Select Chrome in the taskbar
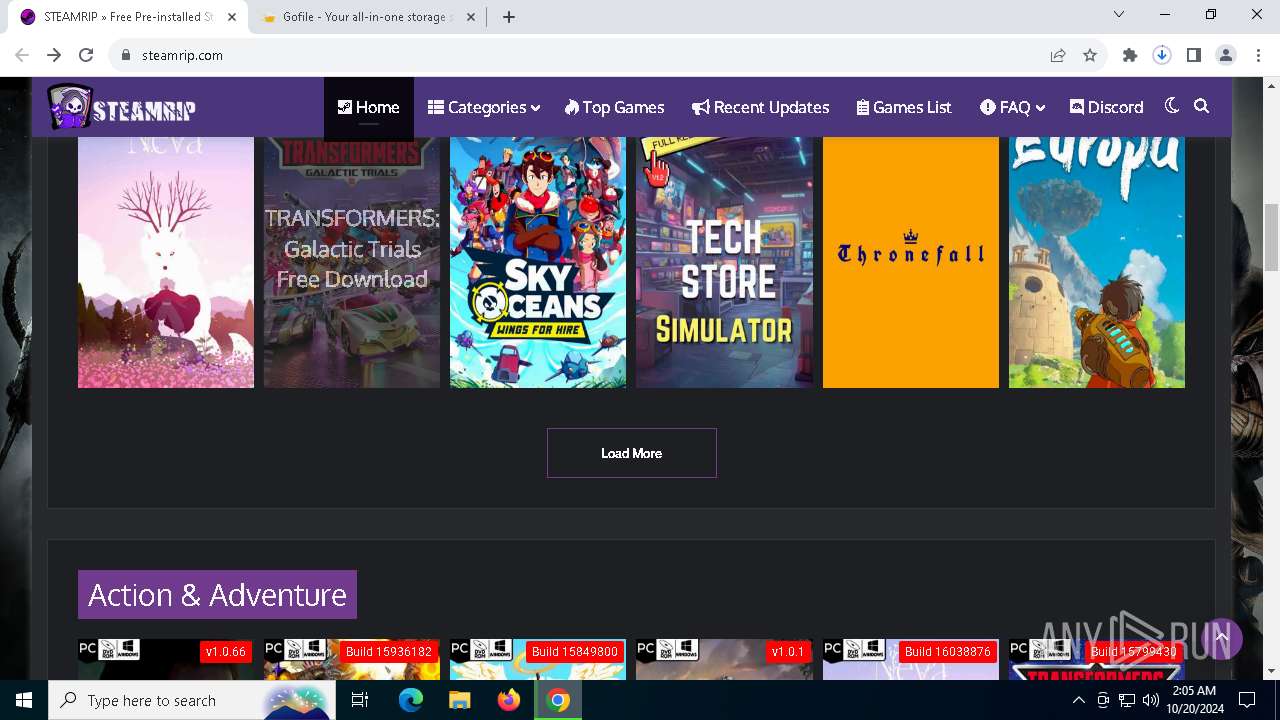The image size is (1280, 720). [558, 700]
